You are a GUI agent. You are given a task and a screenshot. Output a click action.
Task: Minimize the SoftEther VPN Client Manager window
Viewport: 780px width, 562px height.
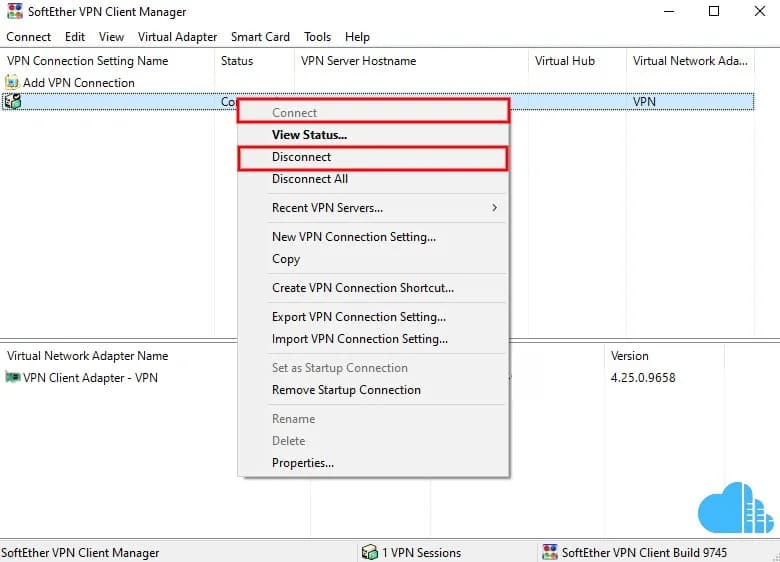pyautogui.click(x=669, y=11)
